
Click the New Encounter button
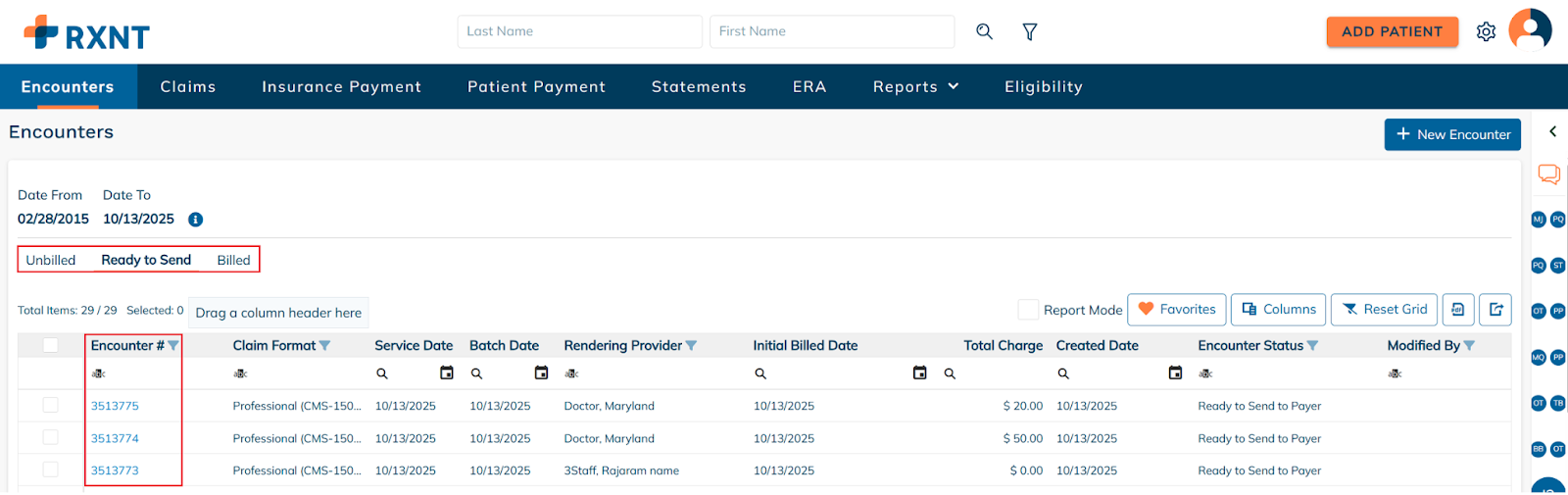[x=1452, y=134]
